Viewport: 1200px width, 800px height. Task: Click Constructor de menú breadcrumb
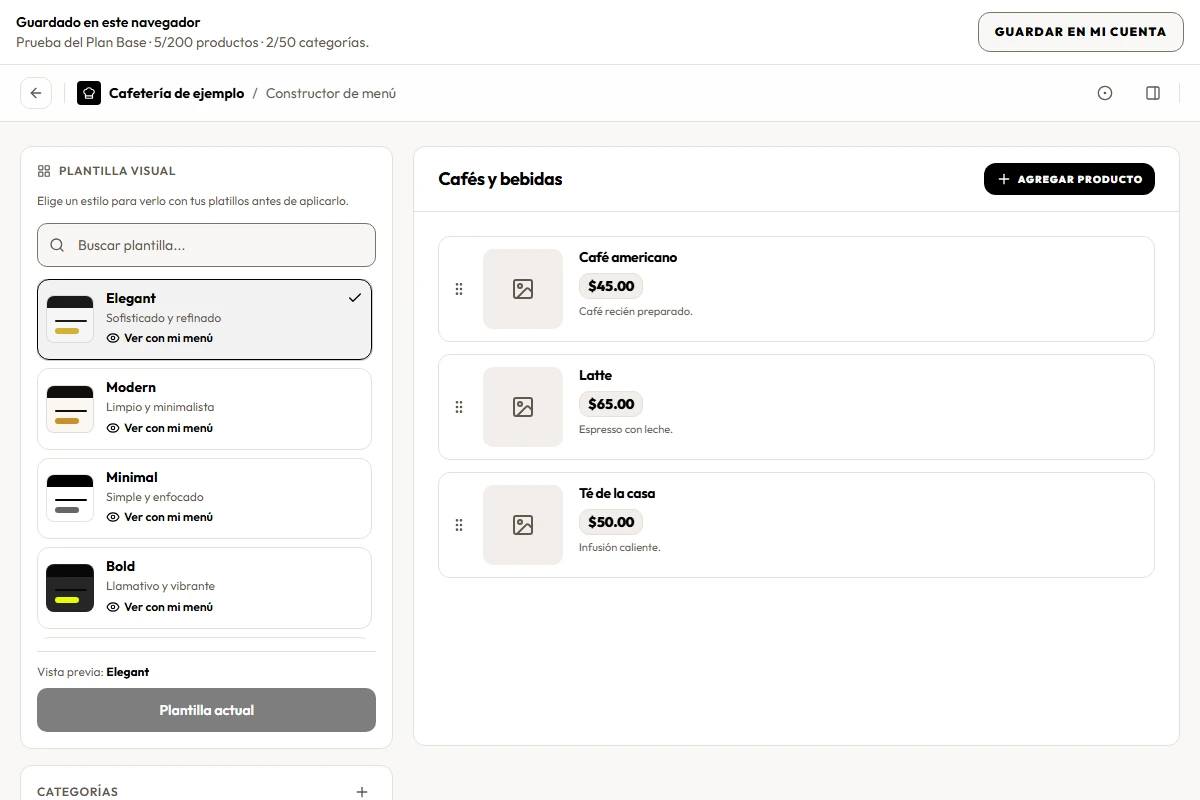coord(331,93)
